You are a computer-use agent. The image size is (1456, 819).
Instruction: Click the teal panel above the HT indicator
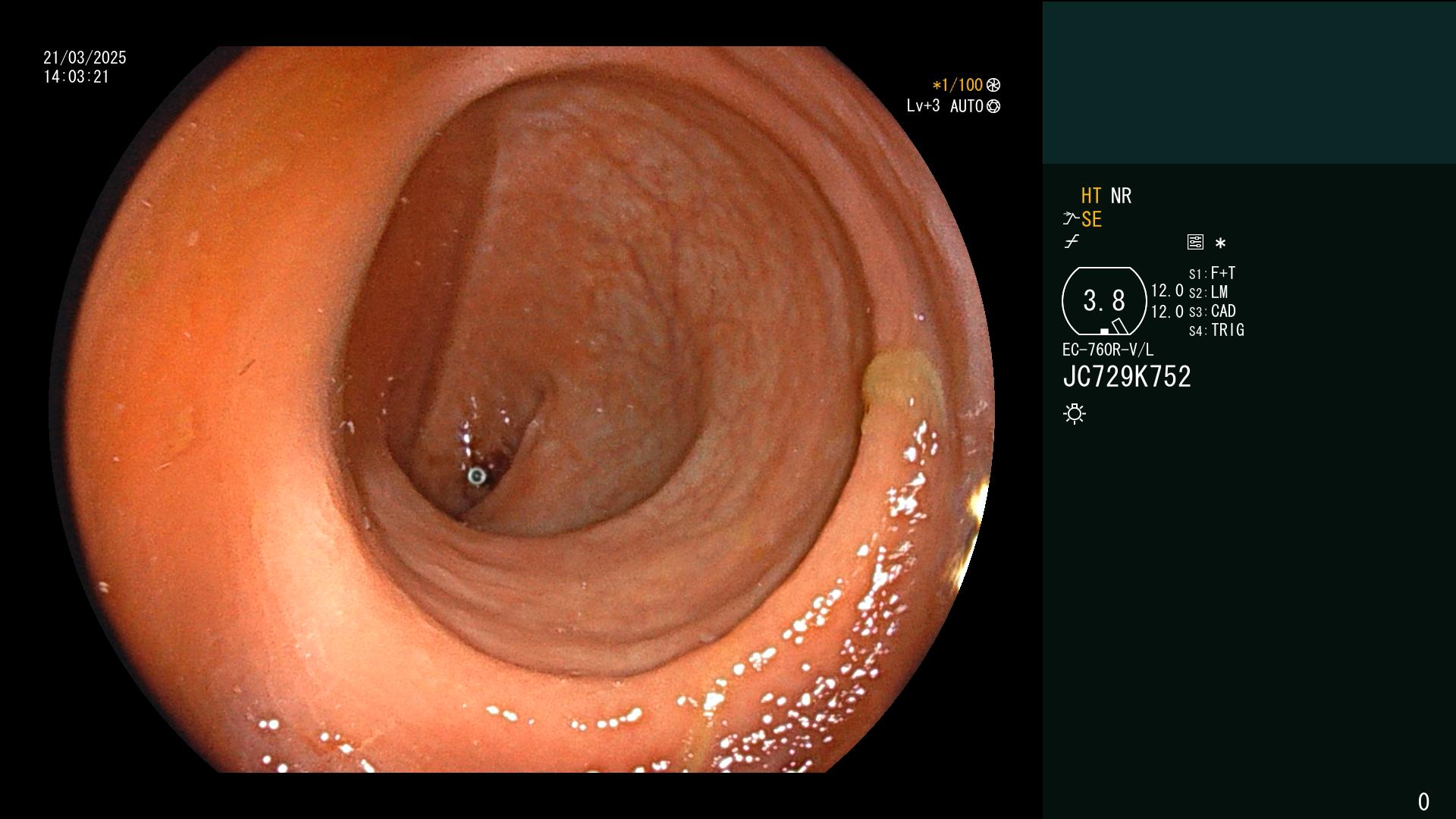[x=1249, y=82]
